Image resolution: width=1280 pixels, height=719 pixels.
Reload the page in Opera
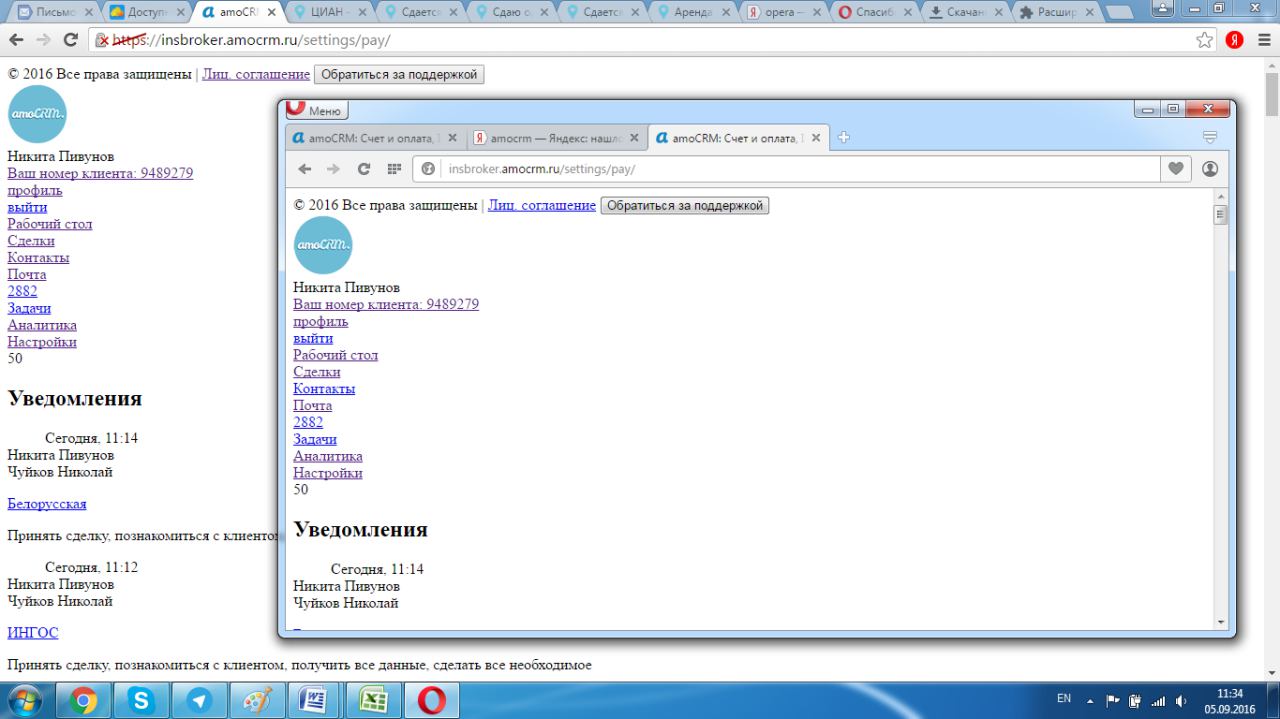click(364, 169)
